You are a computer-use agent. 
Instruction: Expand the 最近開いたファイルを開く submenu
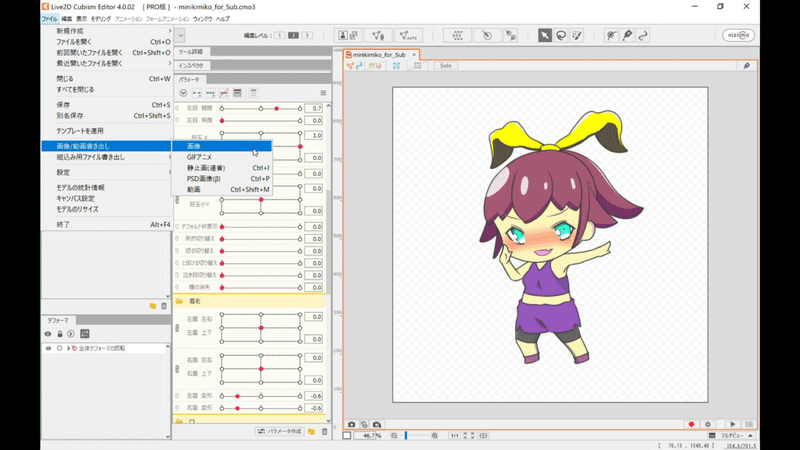[x=106, y=64]
